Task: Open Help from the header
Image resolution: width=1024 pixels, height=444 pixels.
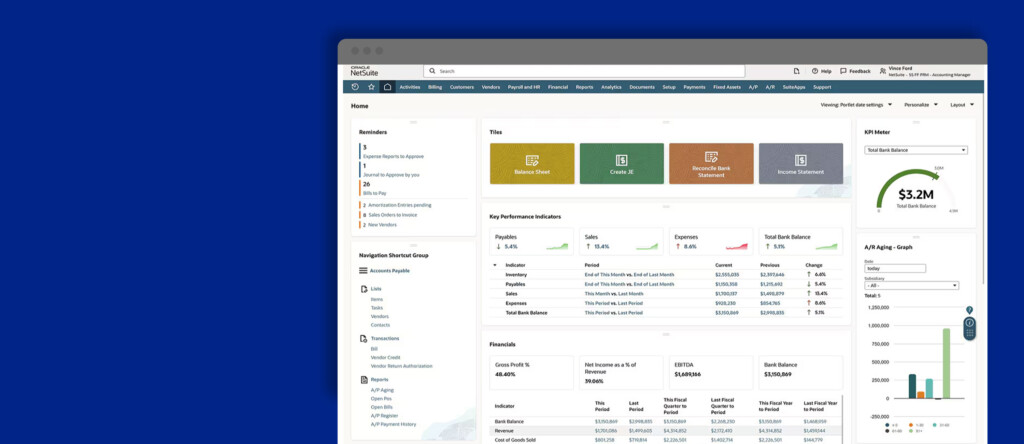Action: click(822, 71)
